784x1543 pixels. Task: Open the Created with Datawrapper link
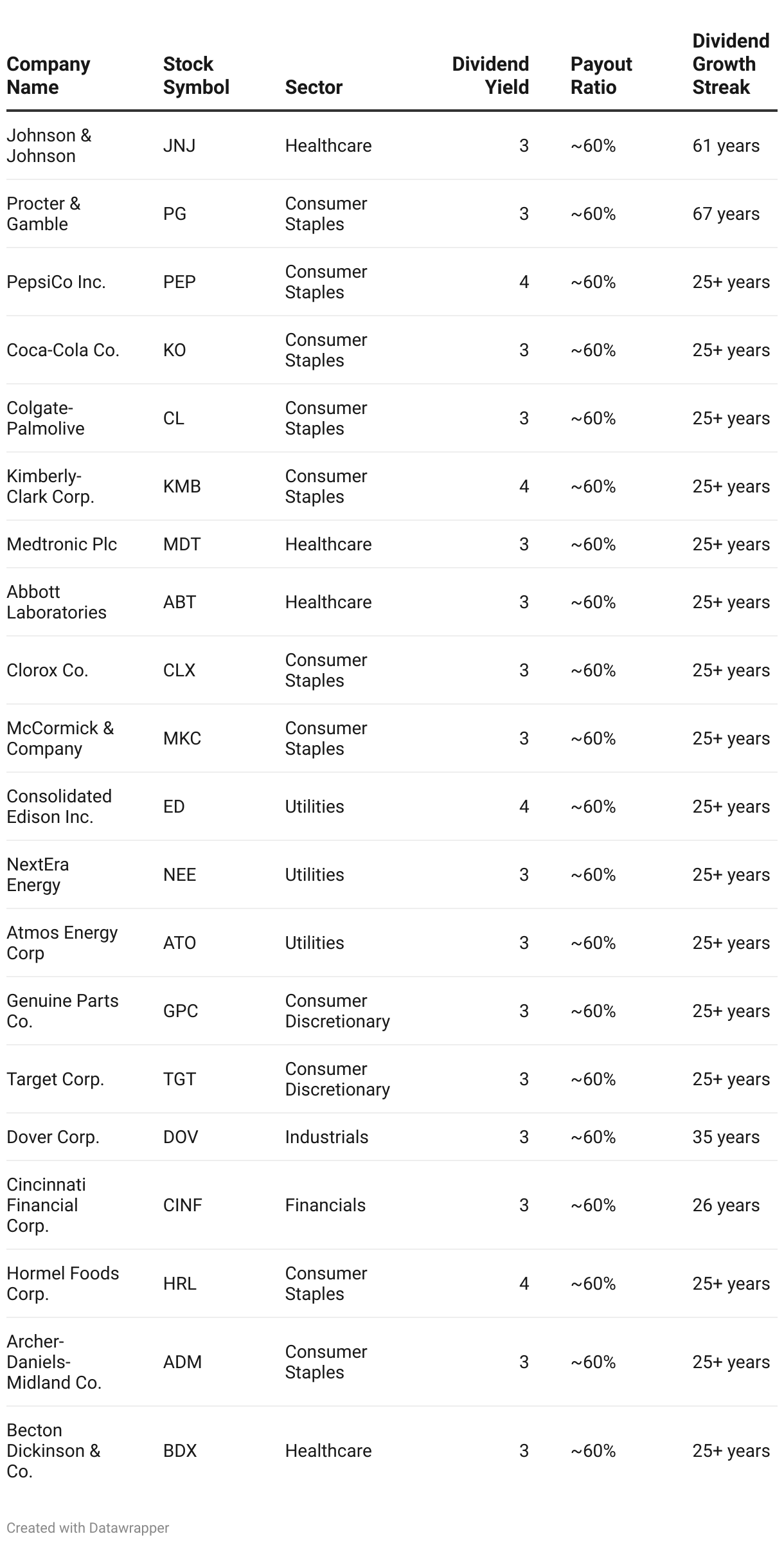click(x=88, y=1528)
